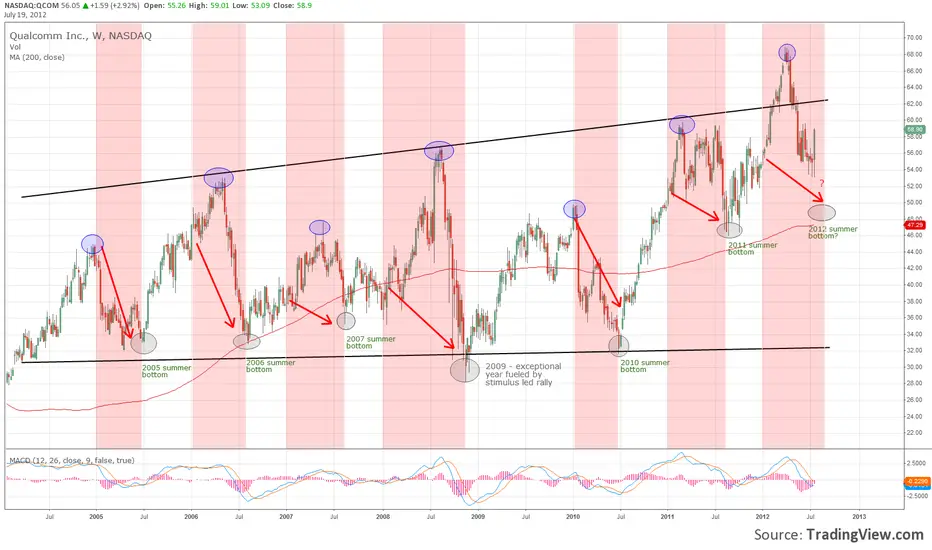Click the orange -0.2290 MACD value tag

(x=915, y=481)
